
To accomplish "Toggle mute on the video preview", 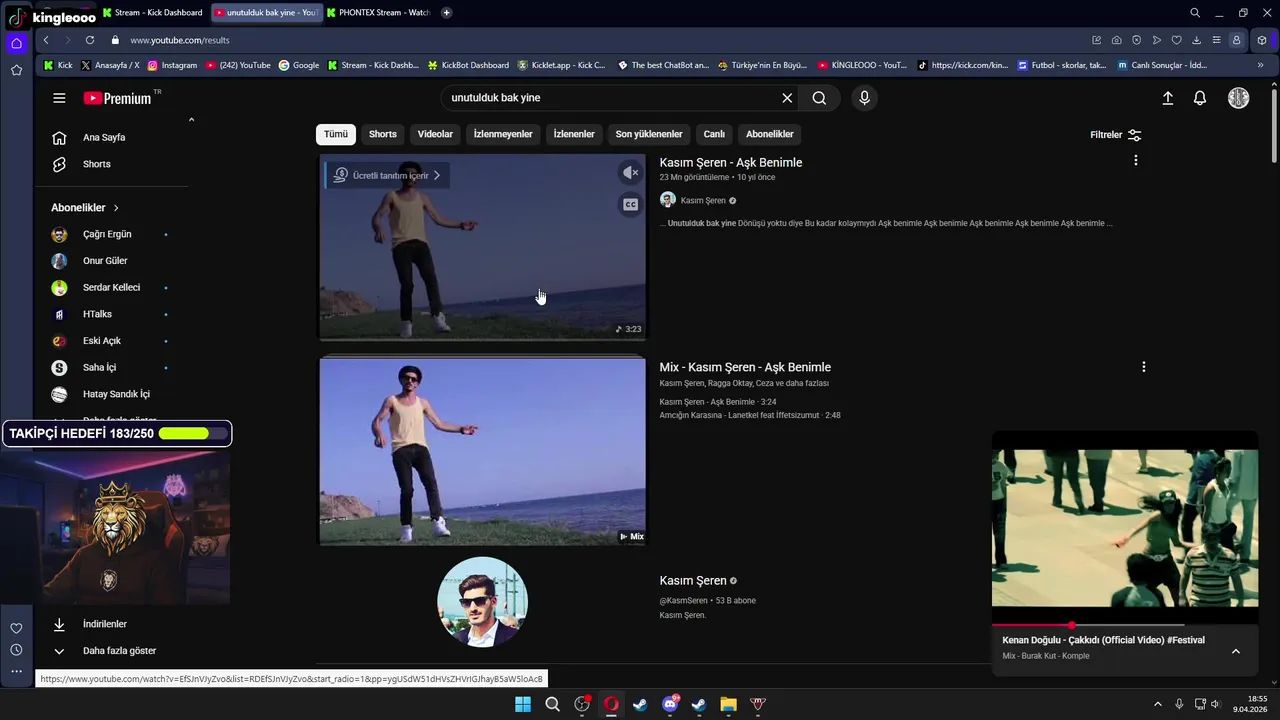I will (x=630, y=173).
